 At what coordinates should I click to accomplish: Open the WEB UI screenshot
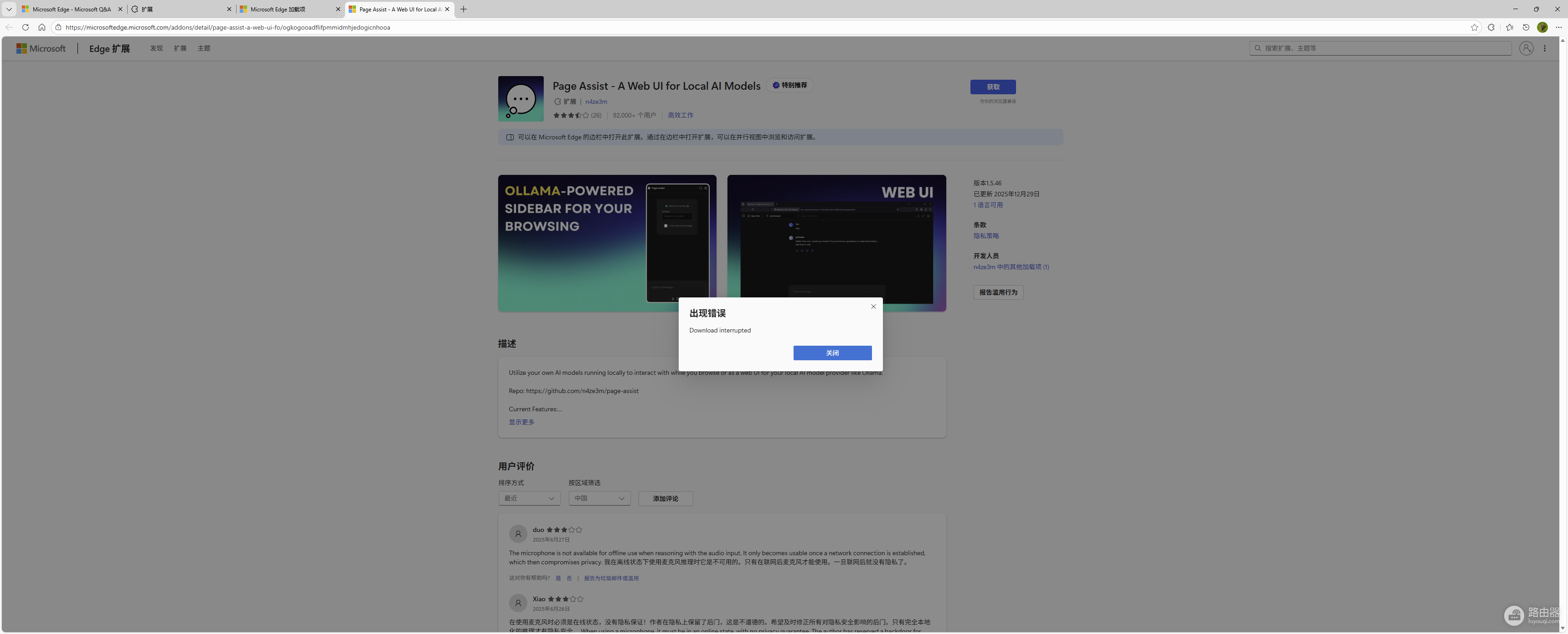click(x=836, y=243)
